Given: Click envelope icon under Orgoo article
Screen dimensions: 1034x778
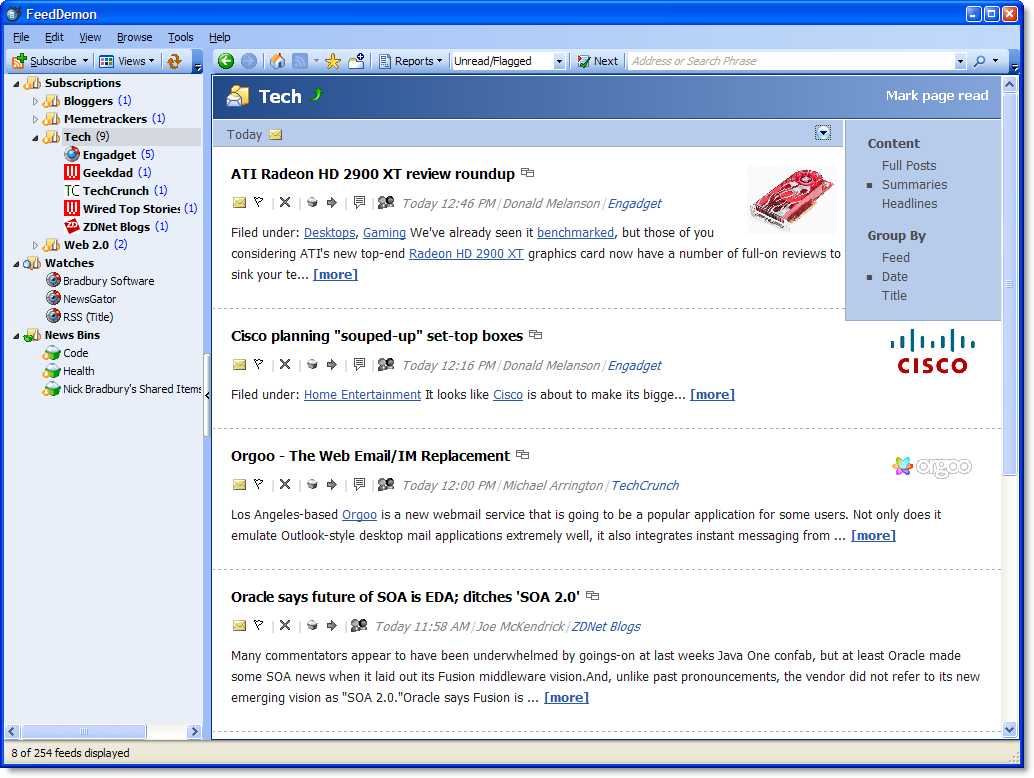Looking at the screenshot, I should click(239, 485).
